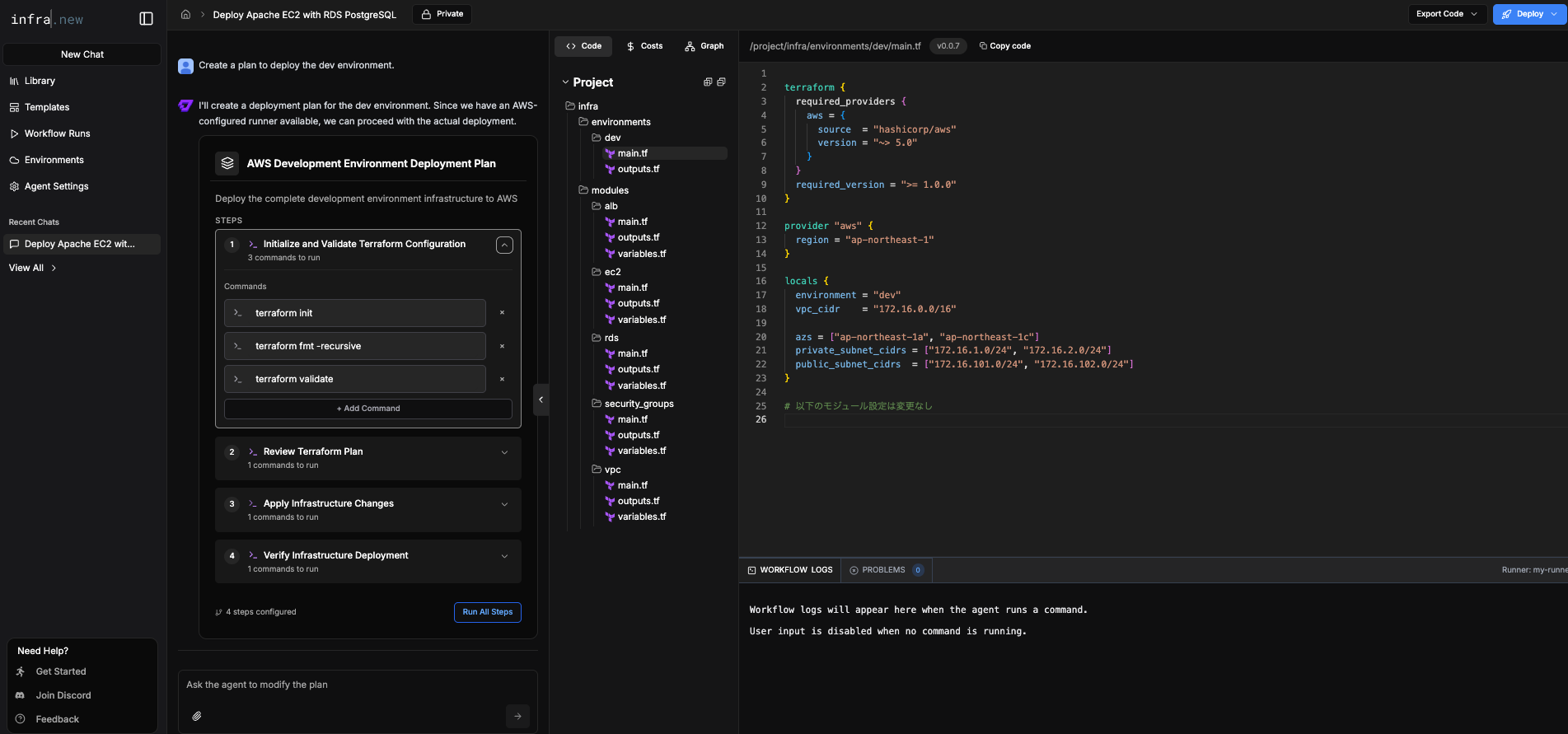Image resolution: width=1568 pixels, height=734 pixels.
Task: Open dev outputs.tf file
Action: pos(633,169)
